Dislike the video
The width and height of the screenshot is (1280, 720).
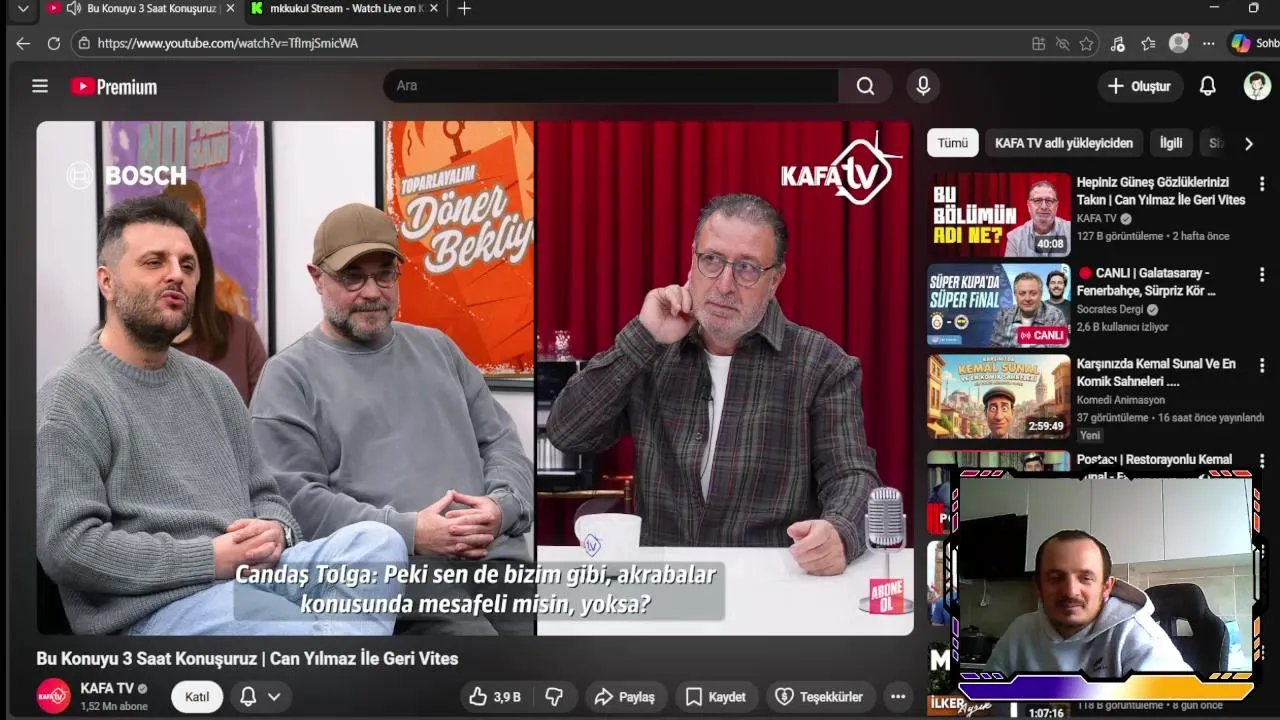(x=554, y=697)
